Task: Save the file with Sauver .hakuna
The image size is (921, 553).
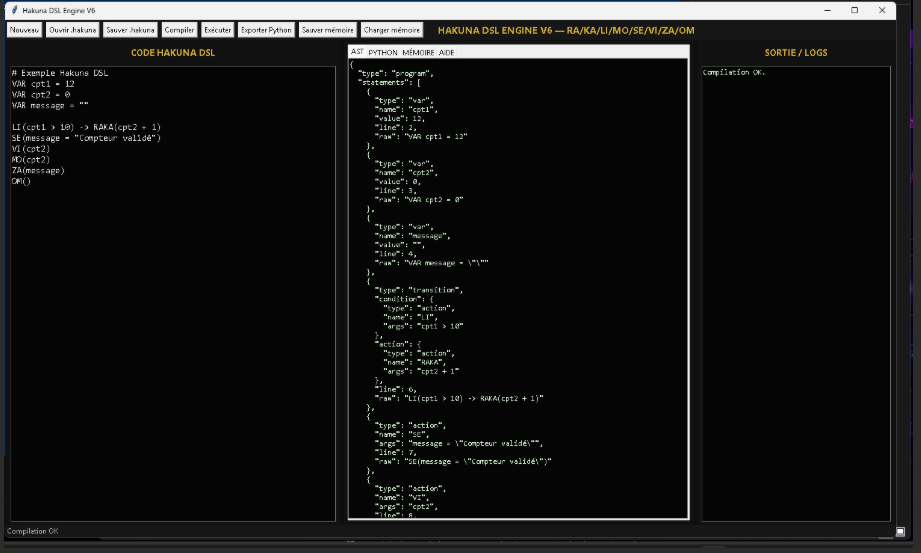Action: (130, 30)
